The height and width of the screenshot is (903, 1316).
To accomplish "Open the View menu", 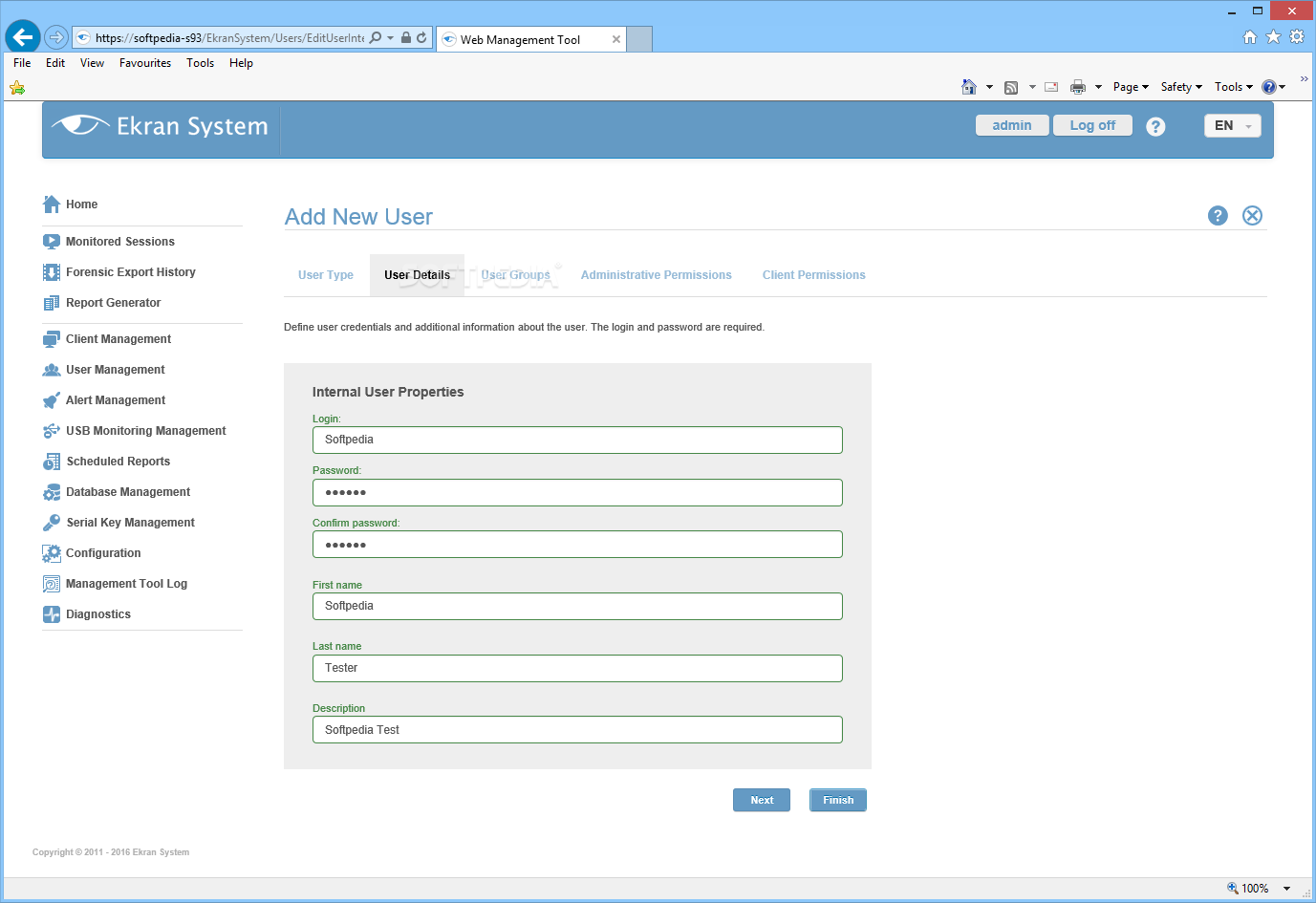I will tap(92, 63).
